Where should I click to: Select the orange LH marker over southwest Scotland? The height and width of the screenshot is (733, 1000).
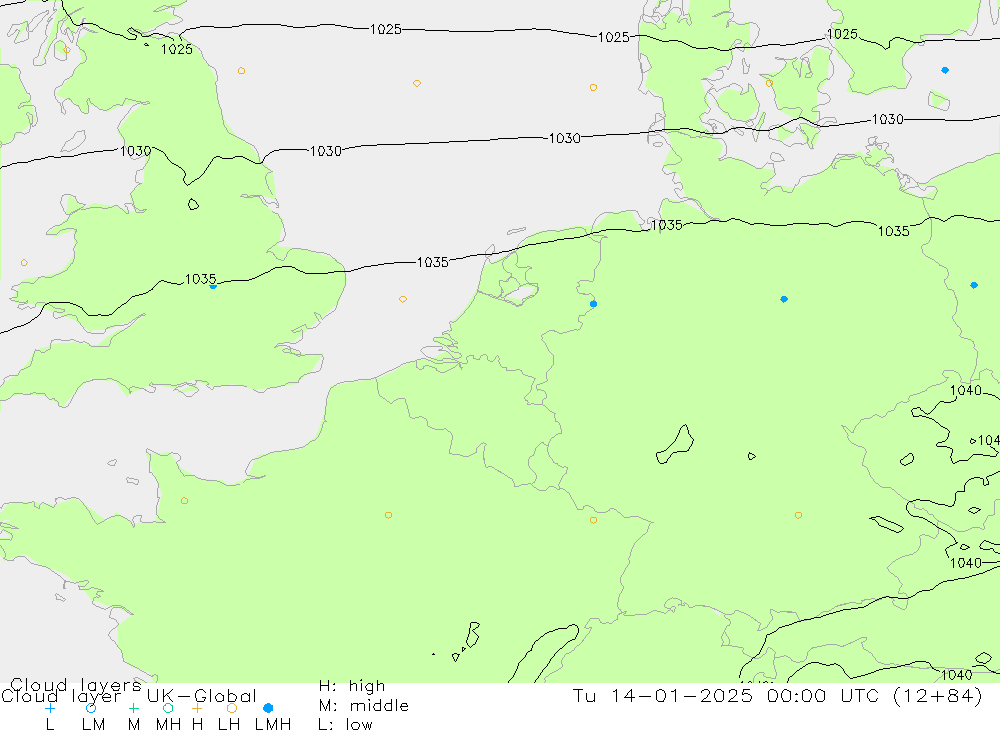pyautogui.click(x=67, y=50)
